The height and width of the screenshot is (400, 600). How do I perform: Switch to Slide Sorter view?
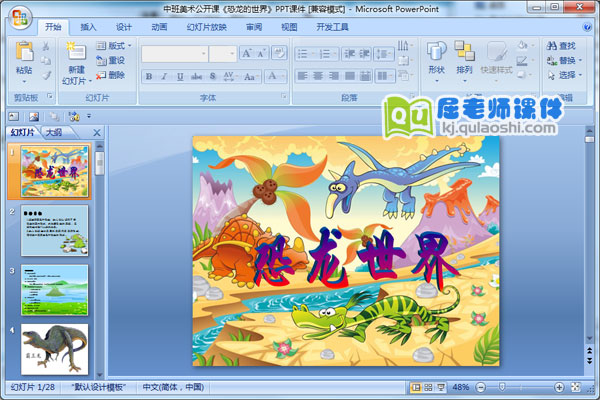[x=428, y=387]
